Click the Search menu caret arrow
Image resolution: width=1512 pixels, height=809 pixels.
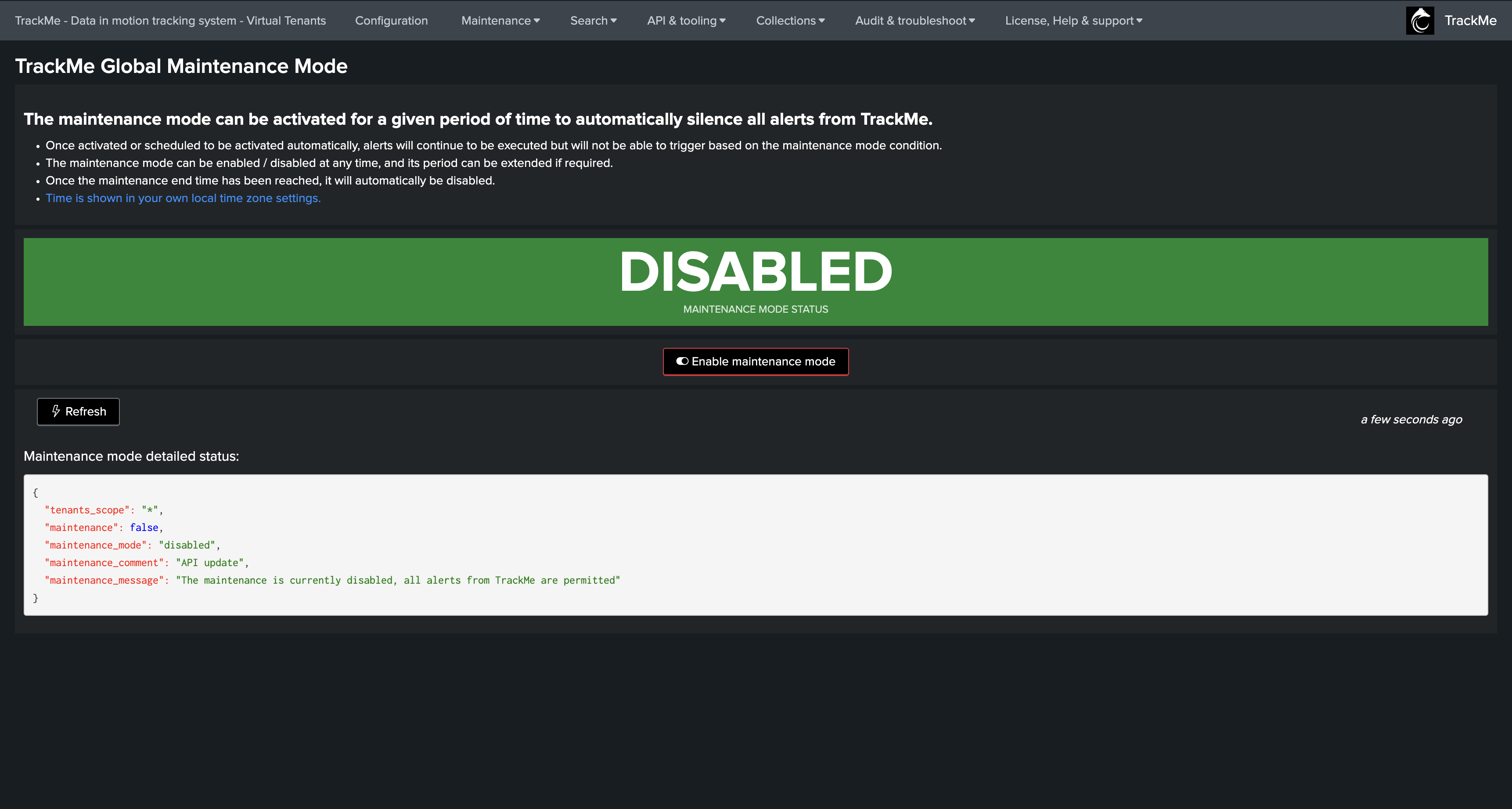tap(614, 21)
